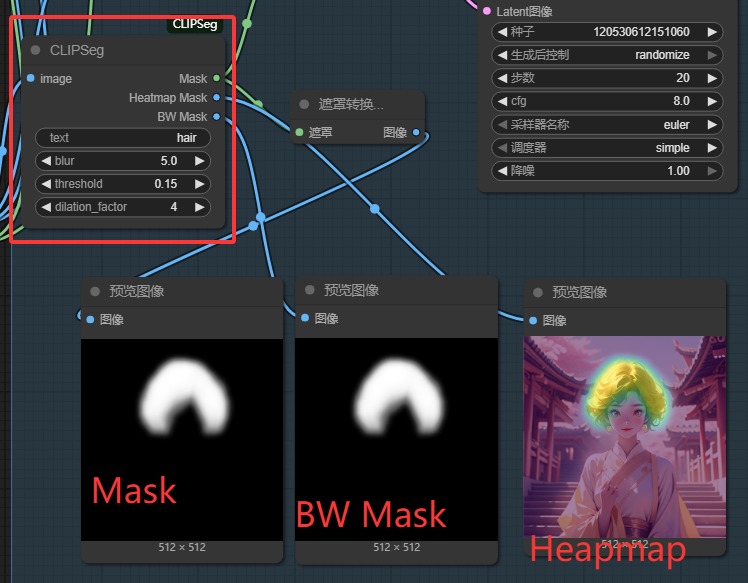The height and width of the screenshot is (583, 748).
Task: Open the 采样器名称 euler dropdown
Action: tap(607, 125)
